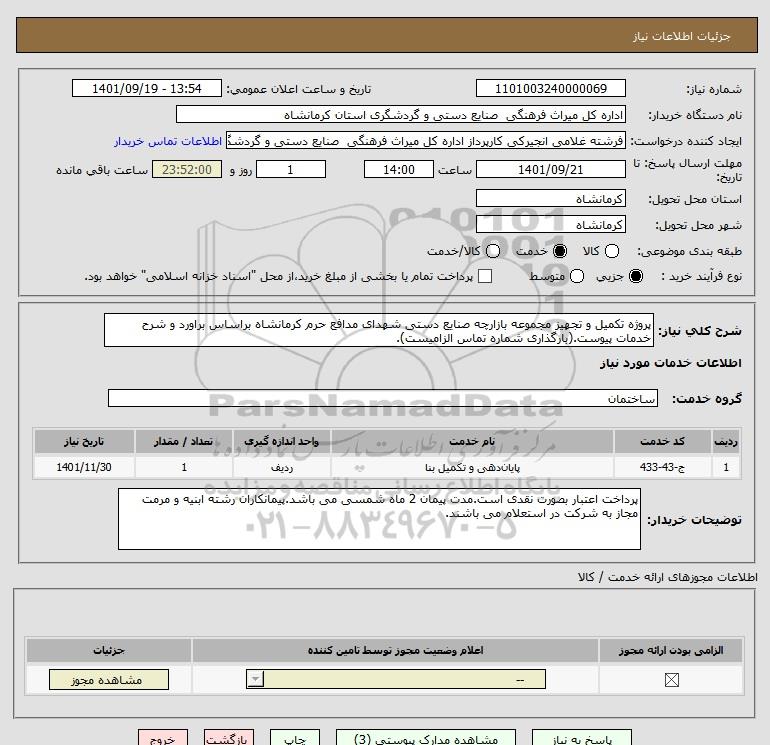Click the توضیحات خریدار text area
This screenshot has width=770, height=745.
tap(379, 519)
